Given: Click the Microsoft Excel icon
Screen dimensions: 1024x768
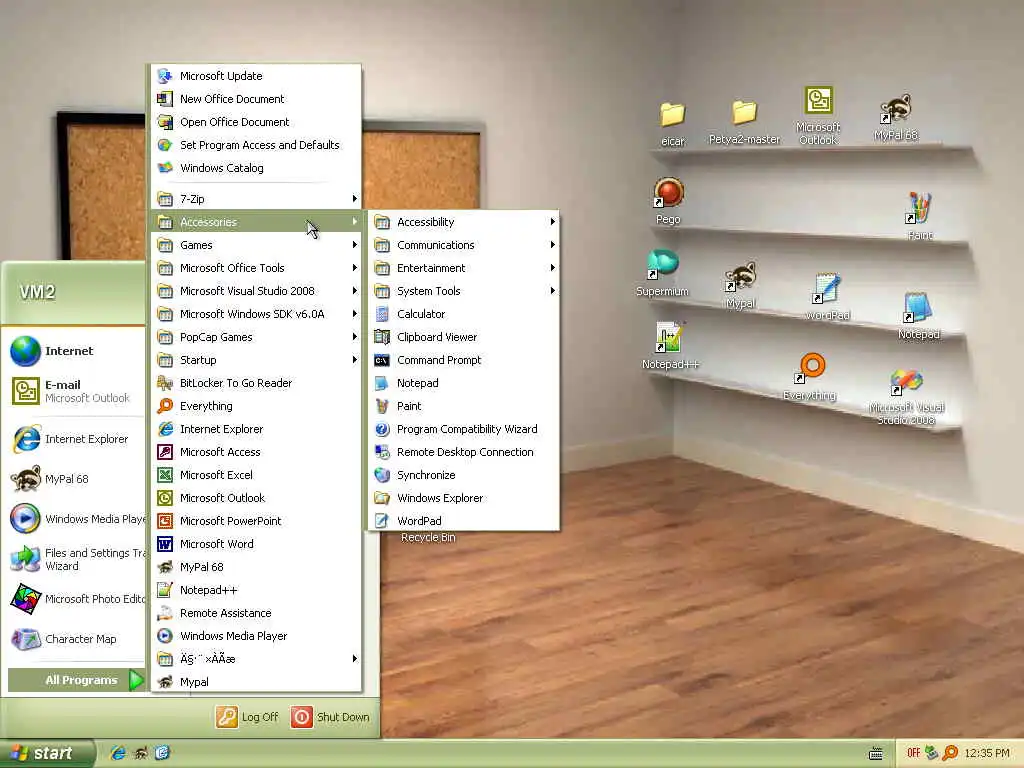Looking at the screenshot, I should point(165,475).
